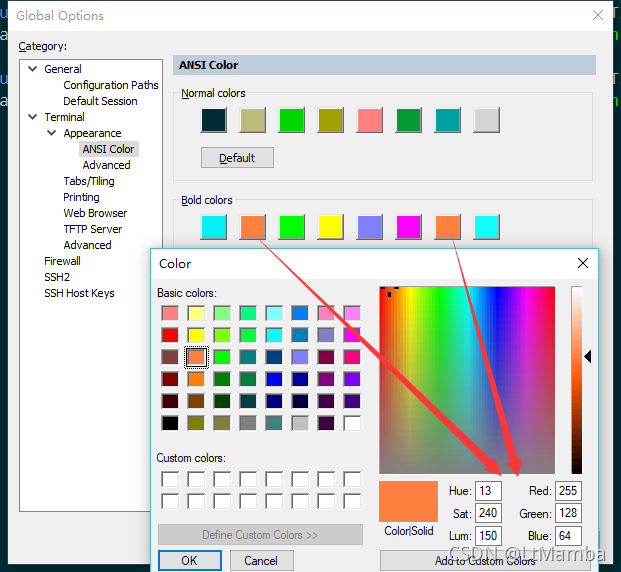Open Firewall category
This screenshot has width=621, height=572.
point(62,261)
